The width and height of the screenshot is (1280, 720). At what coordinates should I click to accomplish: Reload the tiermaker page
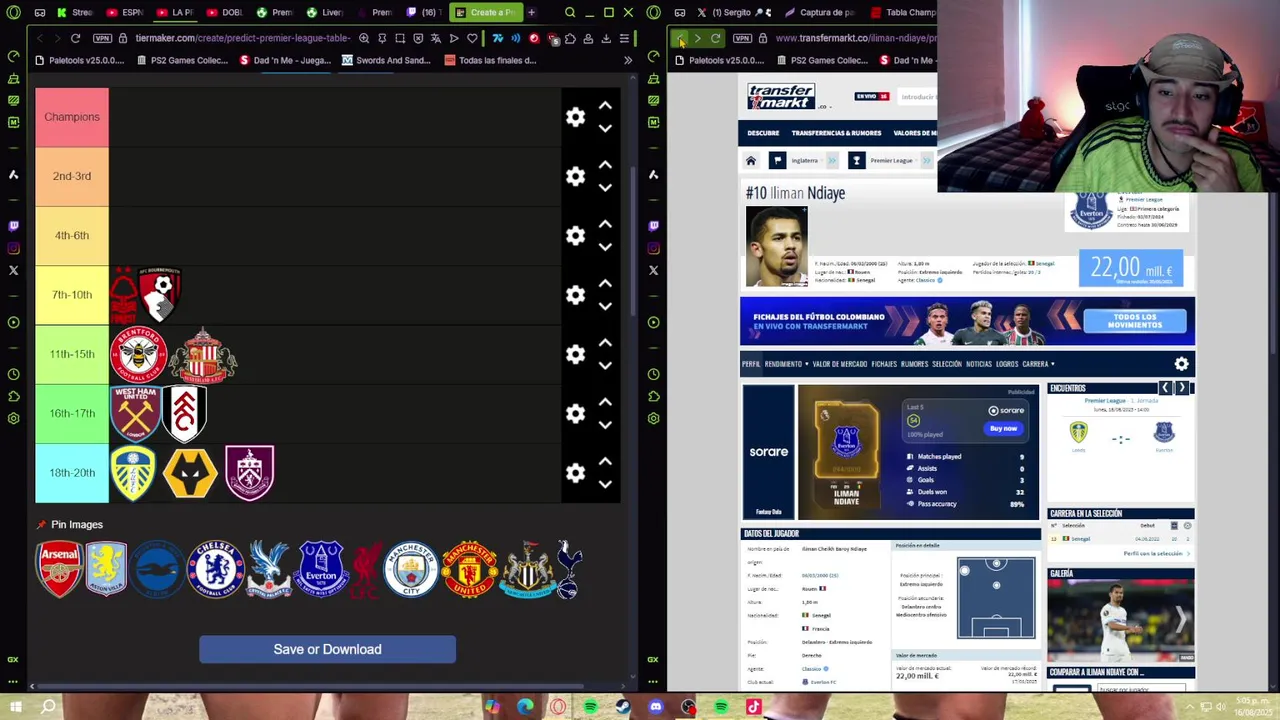pyautogui.click(x=75, y=38)
